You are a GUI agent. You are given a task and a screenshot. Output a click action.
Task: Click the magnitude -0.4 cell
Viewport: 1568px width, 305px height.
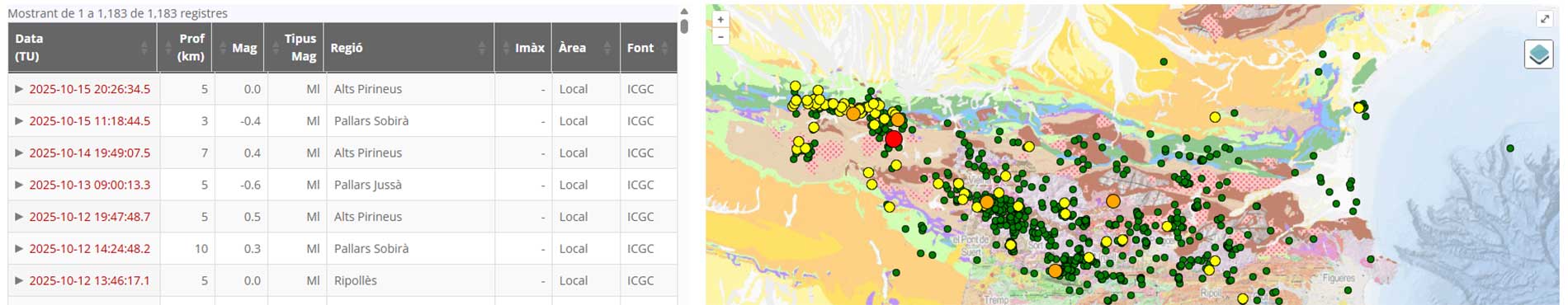[241, 121]
